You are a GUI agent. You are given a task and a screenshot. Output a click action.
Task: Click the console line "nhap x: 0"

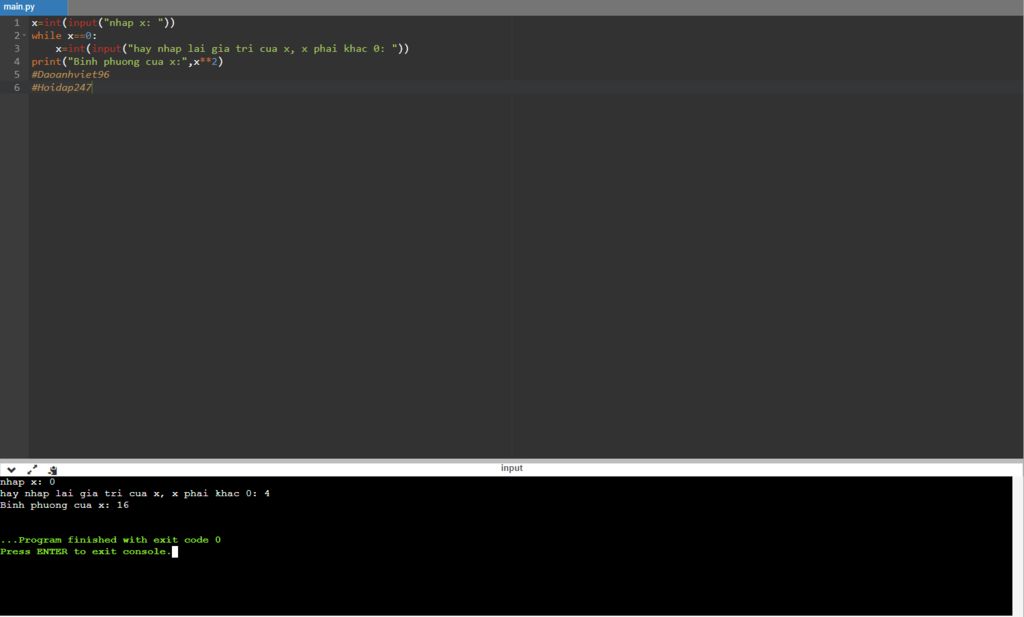click(x=27, y=483)
